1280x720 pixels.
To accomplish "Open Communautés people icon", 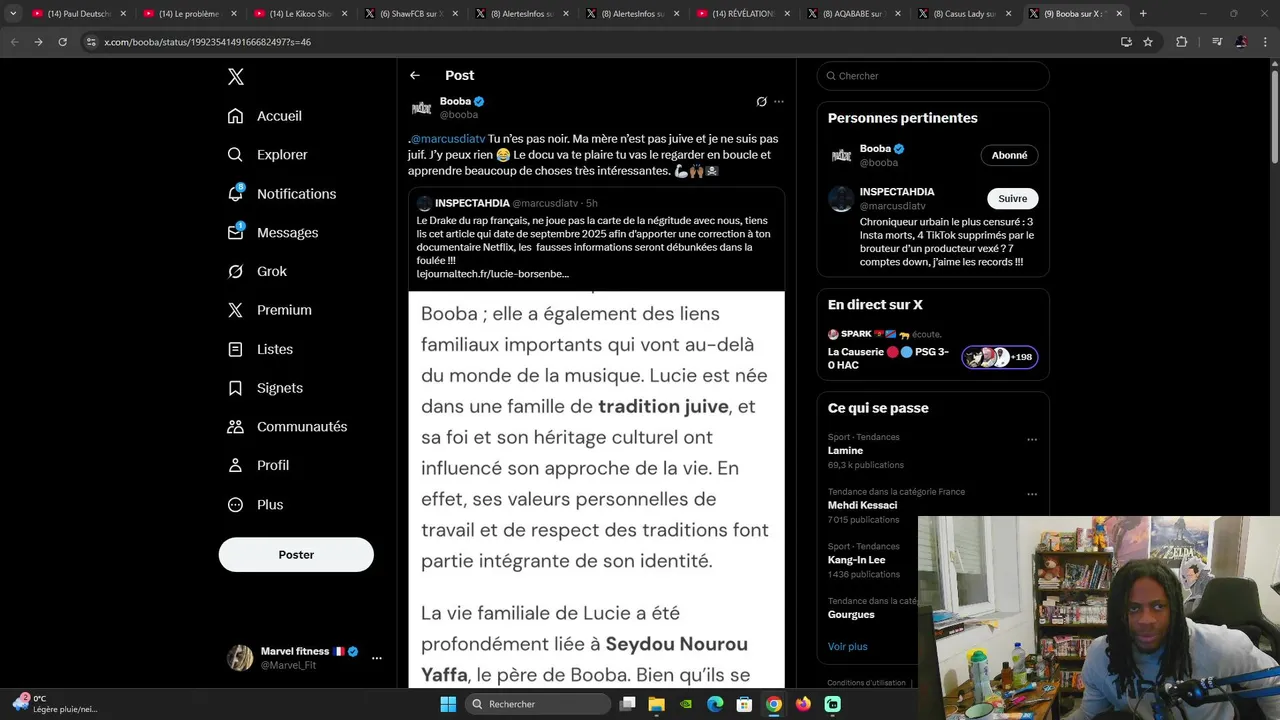I will click(x=235, y=427).
